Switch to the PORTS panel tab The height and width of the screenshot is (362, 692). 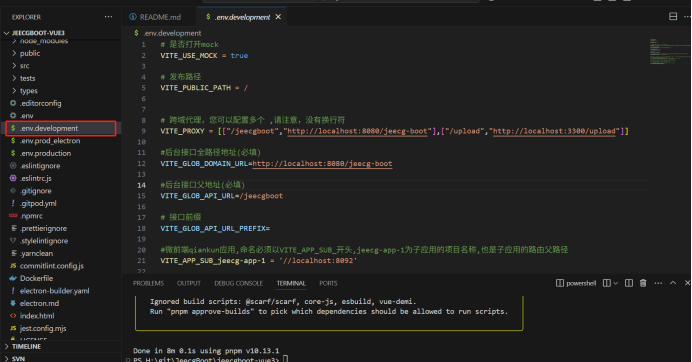328,283
